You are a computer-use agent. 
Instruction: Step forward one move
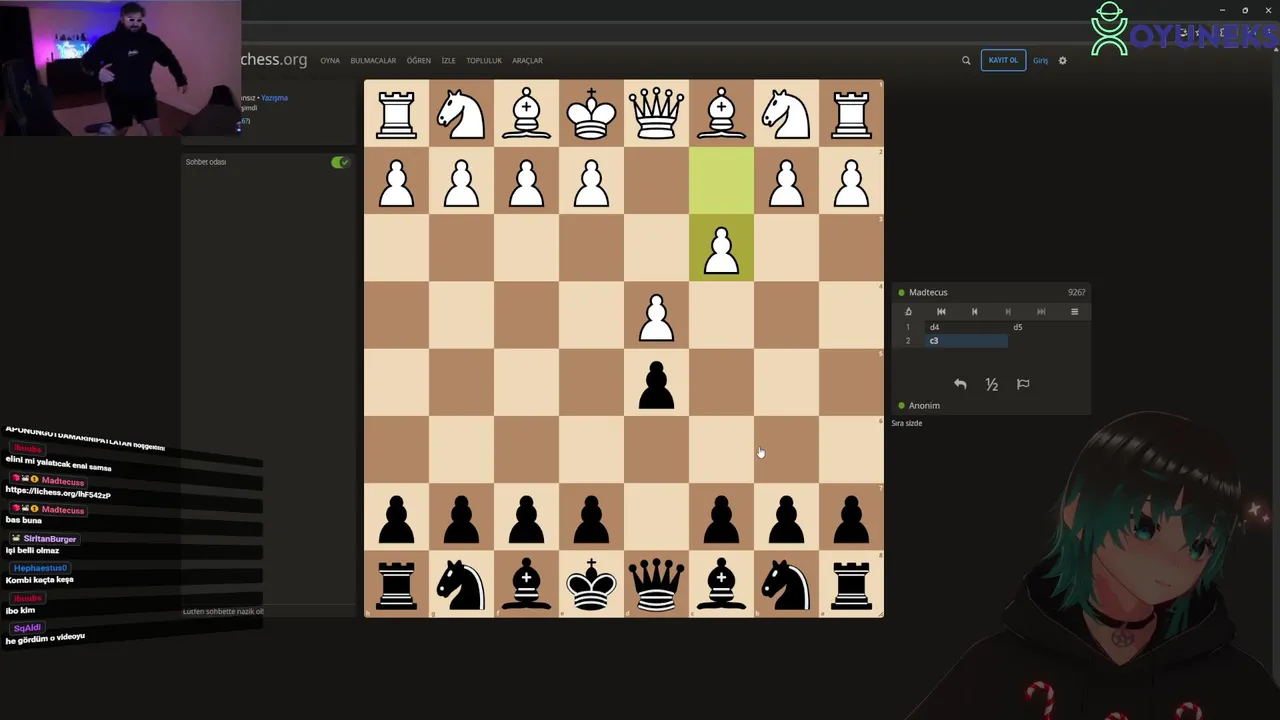1008,312
